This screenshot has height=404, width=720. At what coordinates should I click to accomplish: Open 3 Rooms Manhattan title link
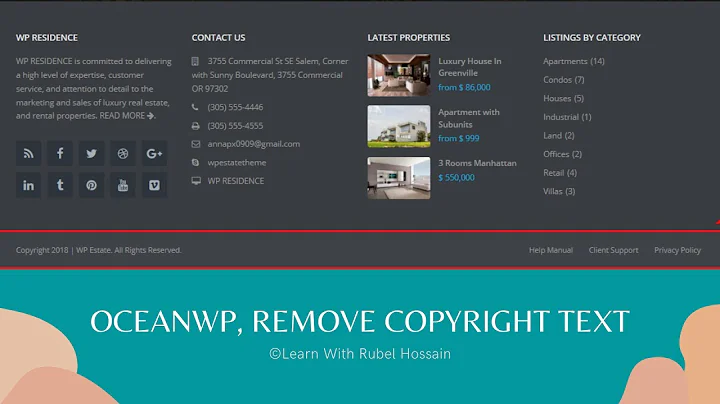coord(477,163)
